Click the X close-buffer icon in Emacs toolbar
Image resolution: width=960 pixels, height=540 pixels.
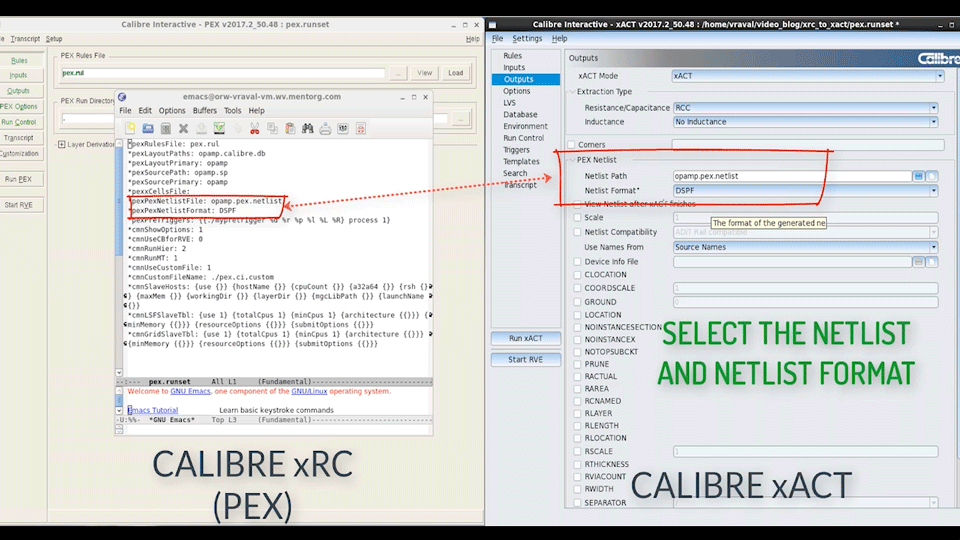coord(183,128)
